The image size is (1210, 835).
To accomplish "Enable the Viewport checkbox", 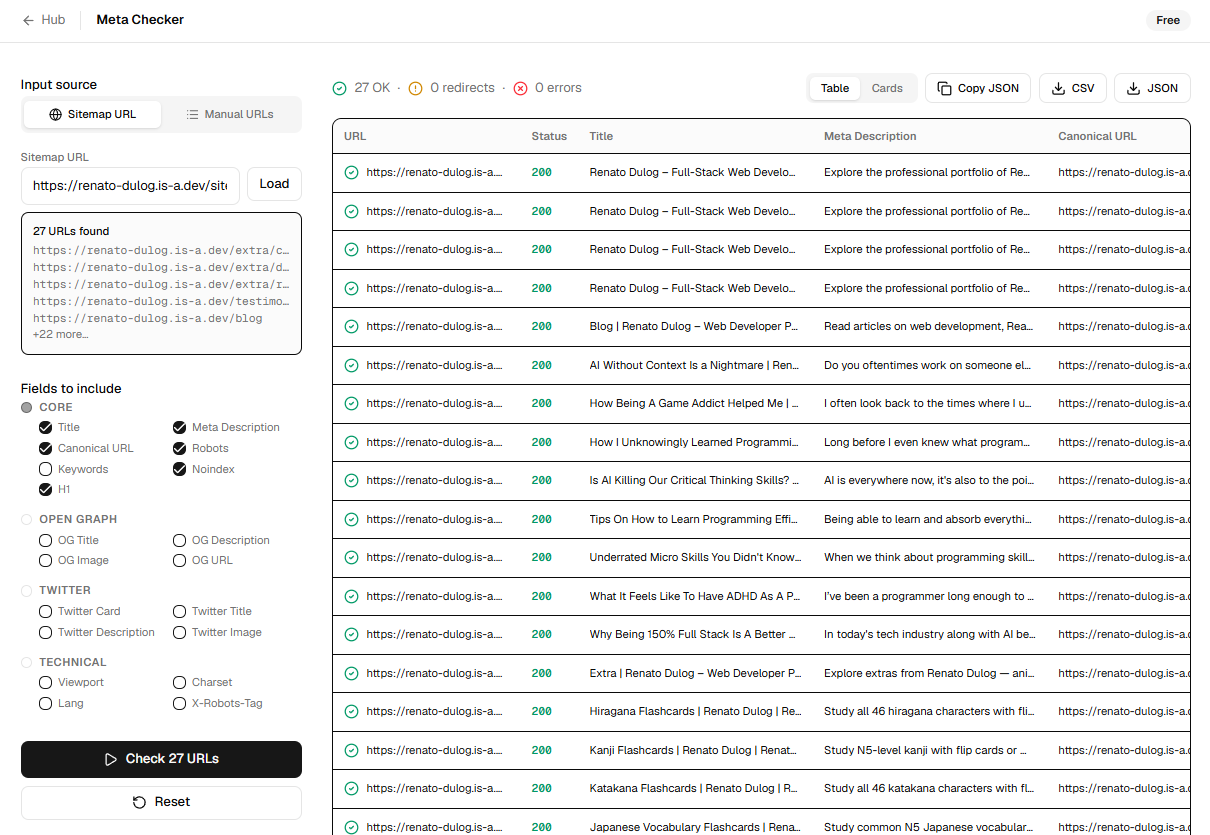I will point(45,682).
